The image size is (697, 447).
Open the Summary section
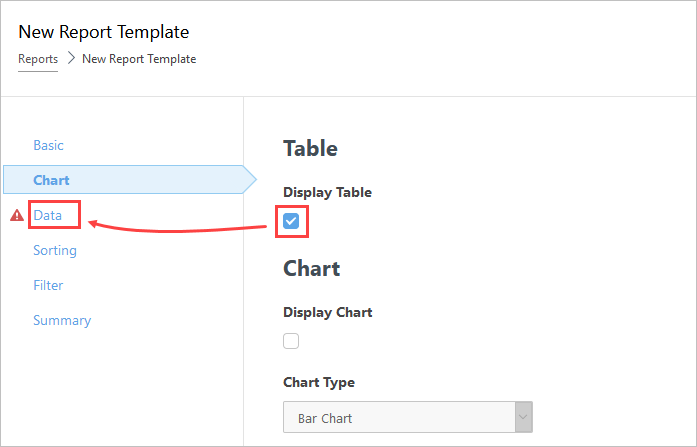[62, 320]
